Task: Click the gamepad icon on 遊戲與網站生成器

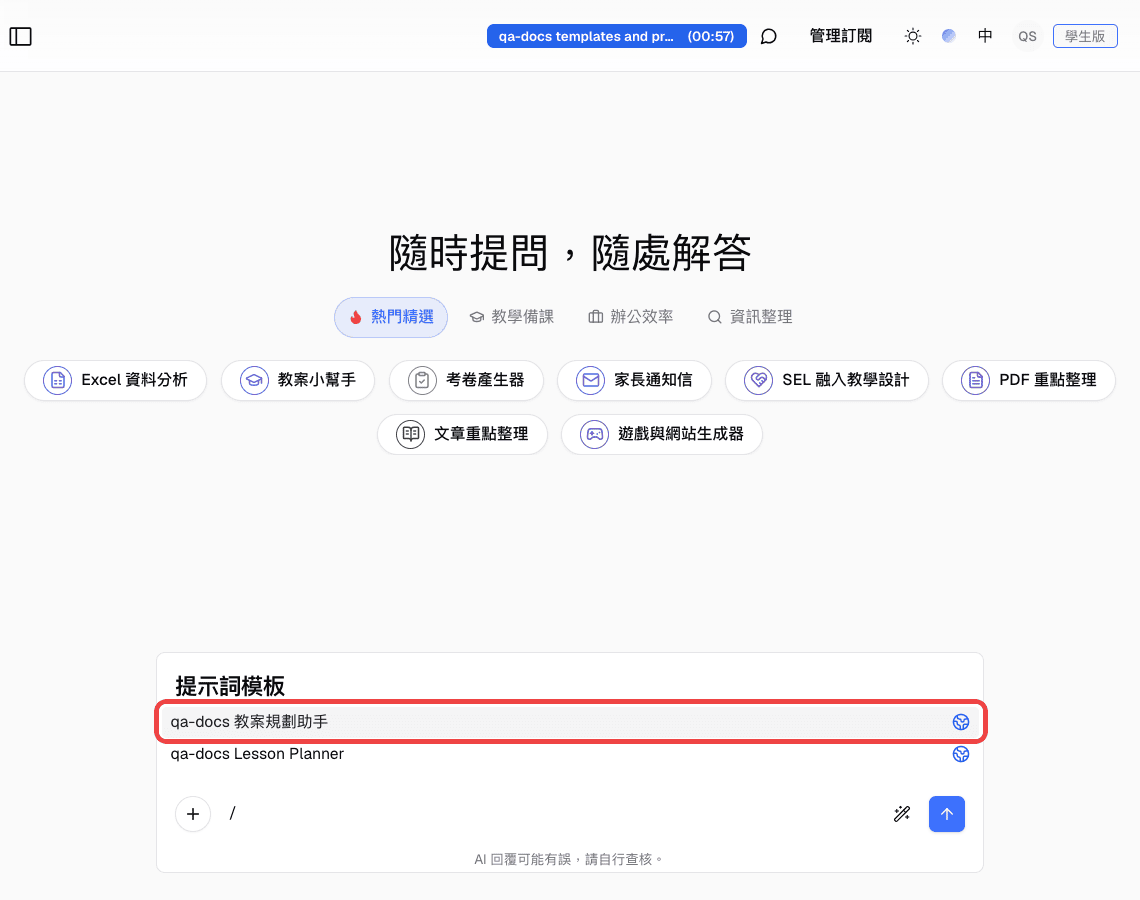Action: point(594,435)
